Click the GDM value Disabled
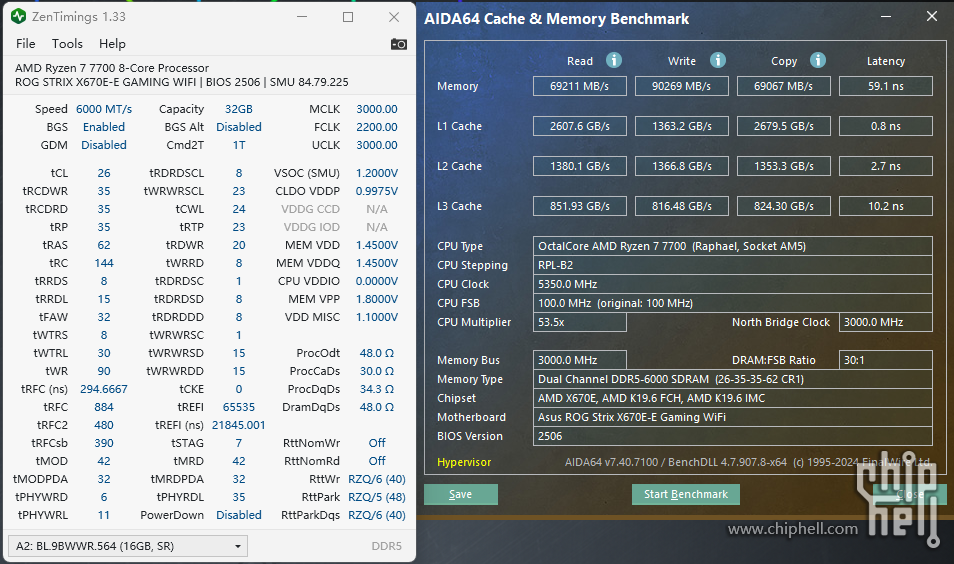Viewport: 954px width, 564px height. (x=103, y=145)
